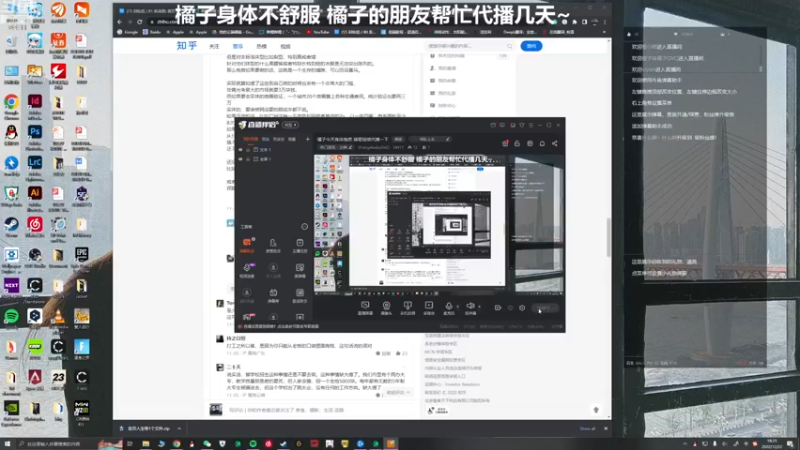
Task: Toggle lock on first scene source
Action: tap(248, 150)
